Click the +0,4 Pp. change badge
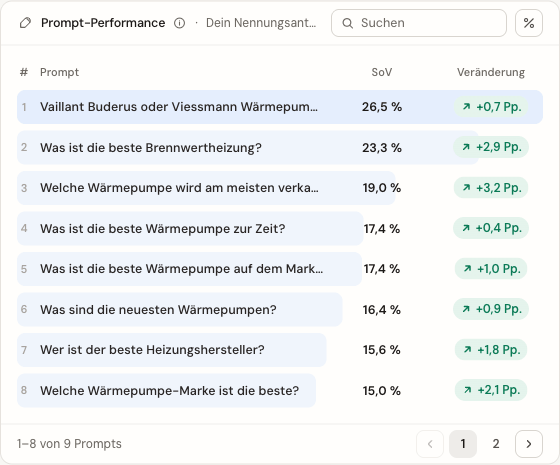This screenshot has width=560, height=465. [491, 228]
